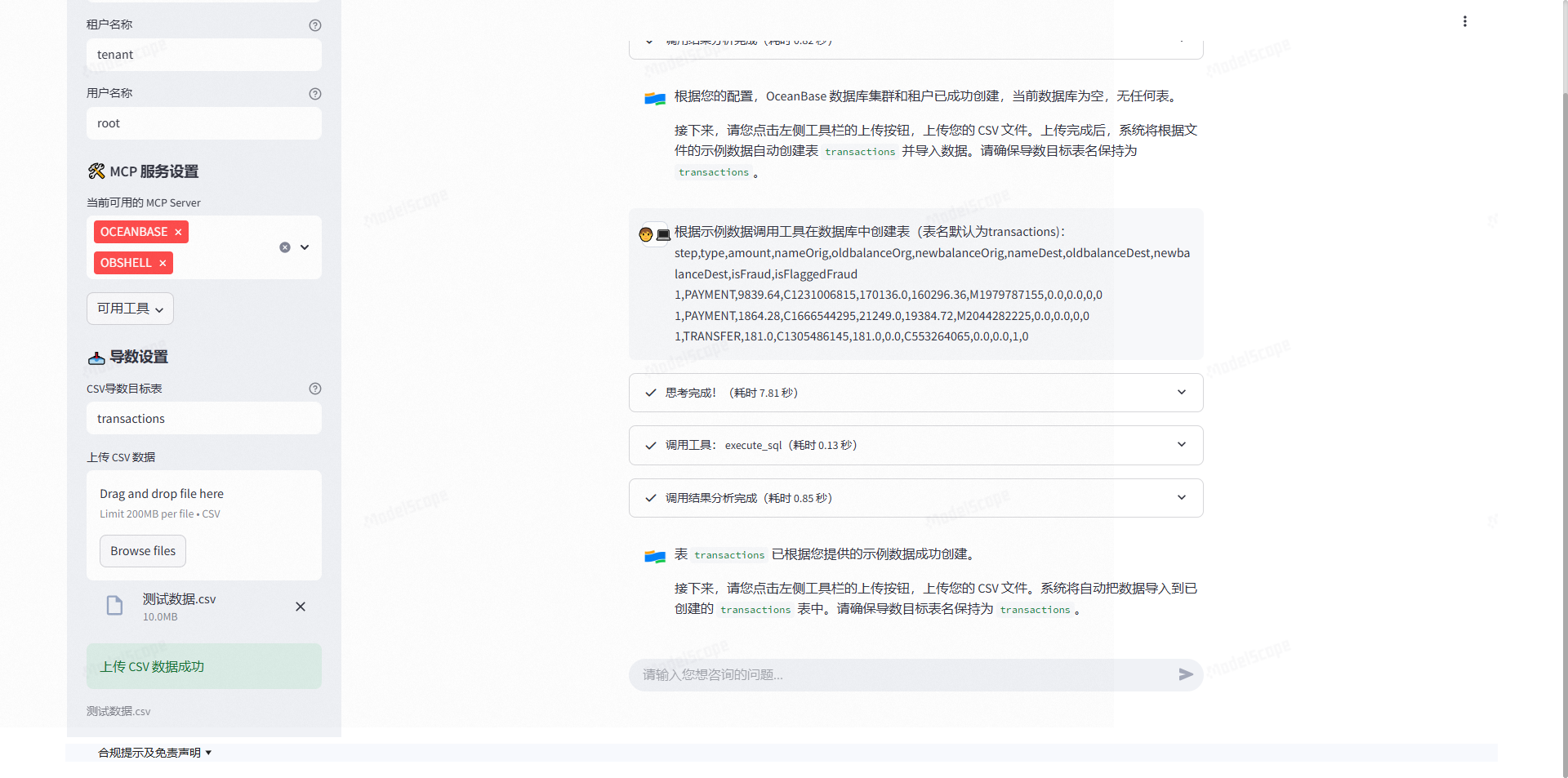Remove the OBSHELL server tag
1568x778 pixels.
tap(163, 263)
